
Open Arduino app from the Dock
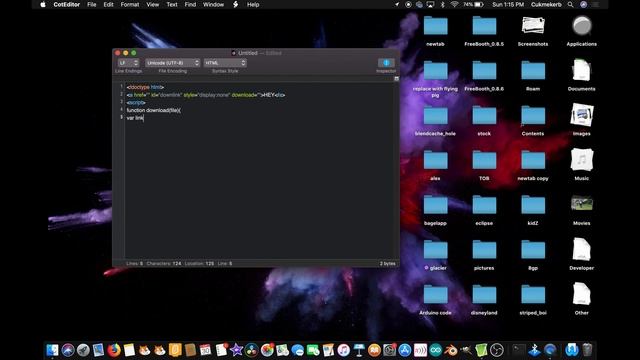(436, 350)
